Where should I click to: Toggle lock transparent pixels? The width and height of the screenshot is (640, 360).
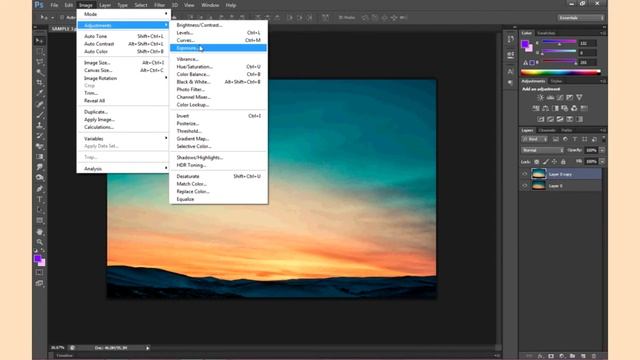click(x=537, y=162)
